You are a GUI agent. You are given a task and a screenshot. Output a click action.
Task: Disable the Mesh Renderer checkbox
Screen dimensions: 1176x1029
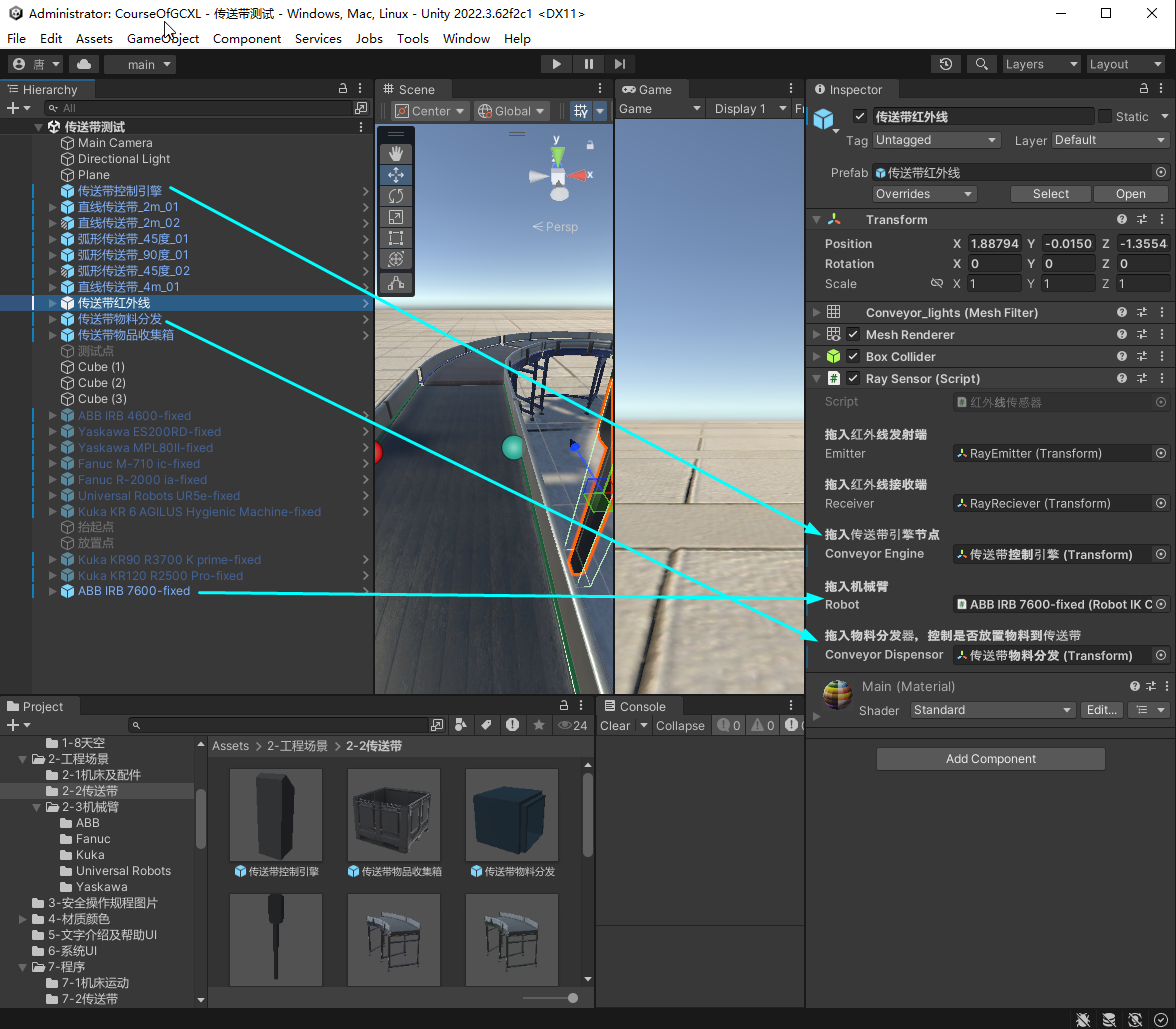tap(853, 334)
